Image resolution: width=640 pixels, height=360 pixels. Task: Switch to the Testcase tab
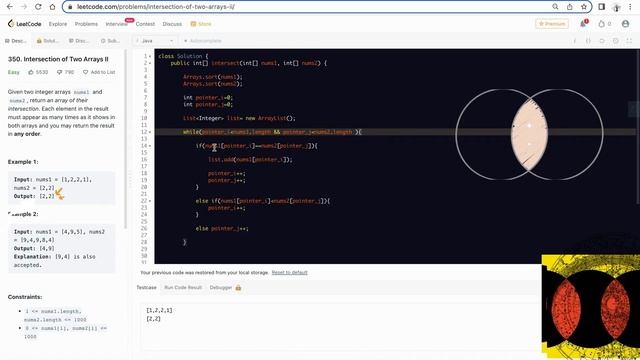[x=146, y=288]
